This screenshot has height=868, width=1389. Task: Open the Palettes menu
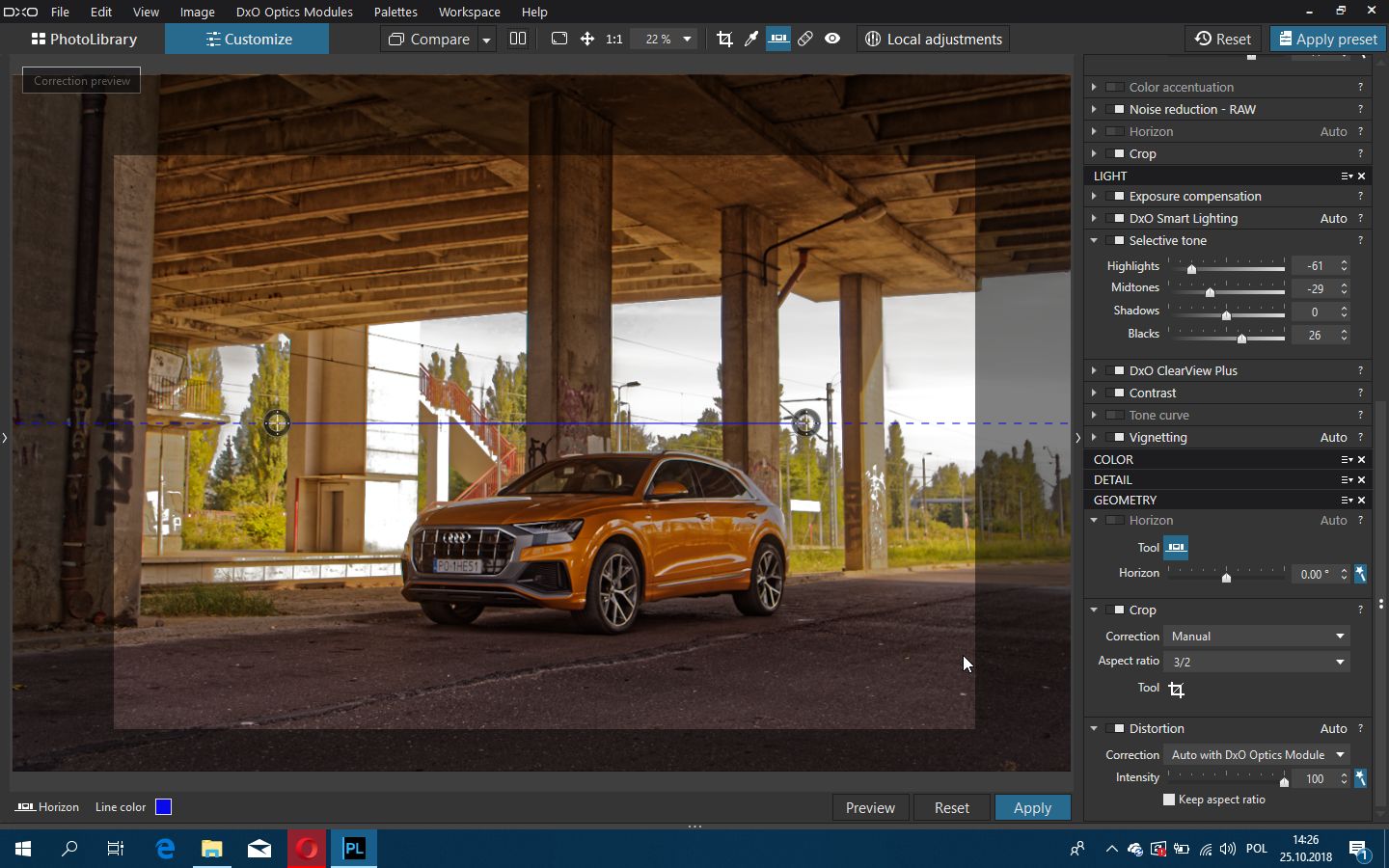(395, 12)
